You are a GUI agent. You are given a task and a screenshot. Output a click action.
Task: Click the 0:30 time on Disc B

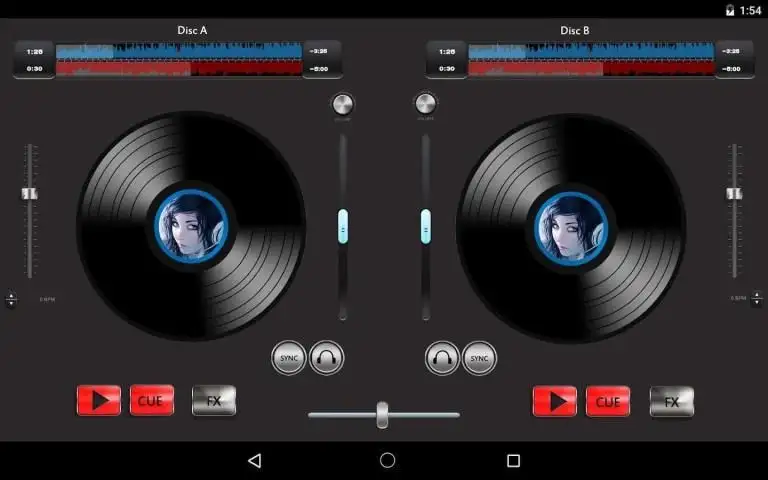(447, 69)
